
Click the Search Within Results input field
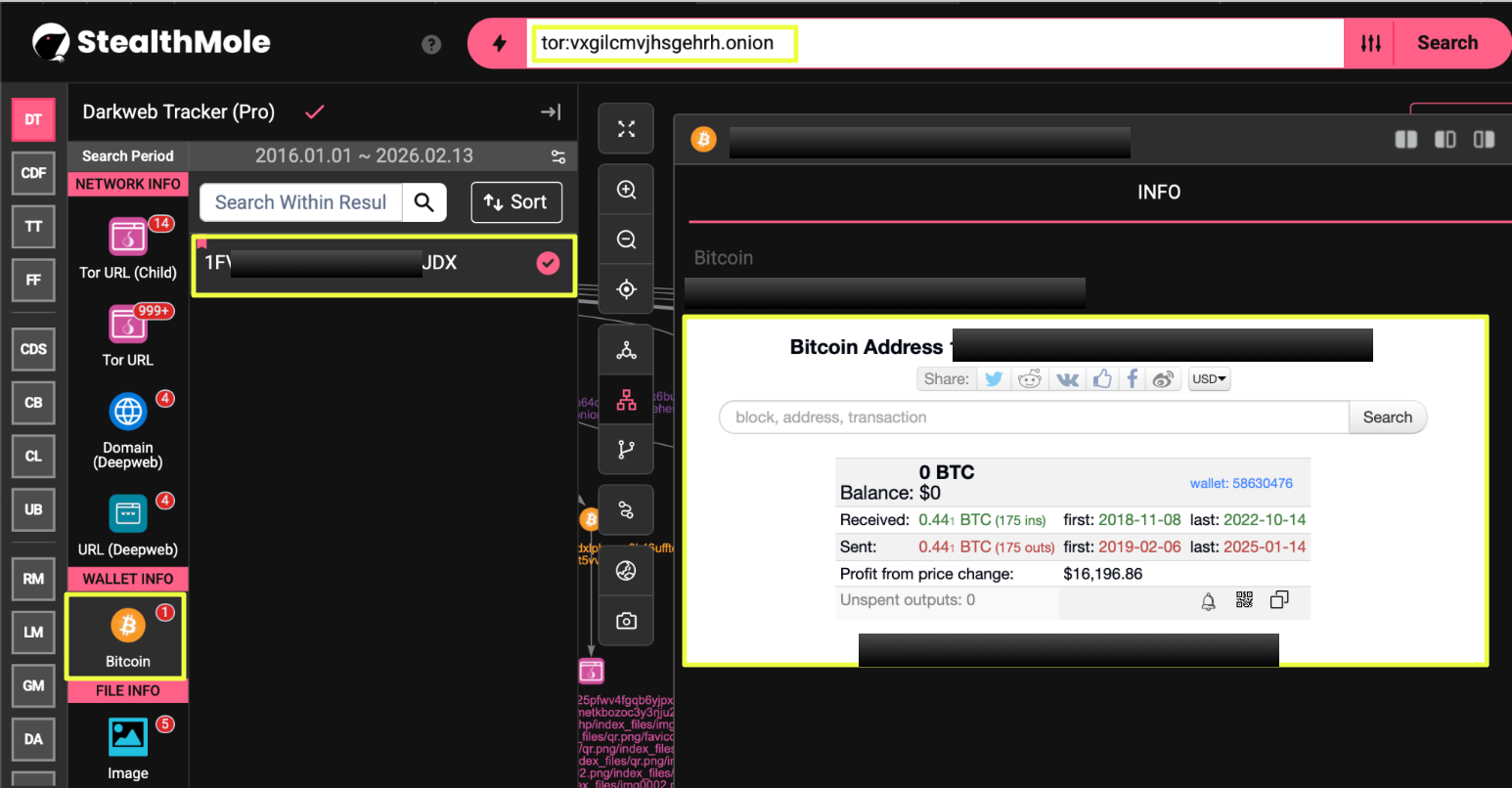click(x=301, y=202)
